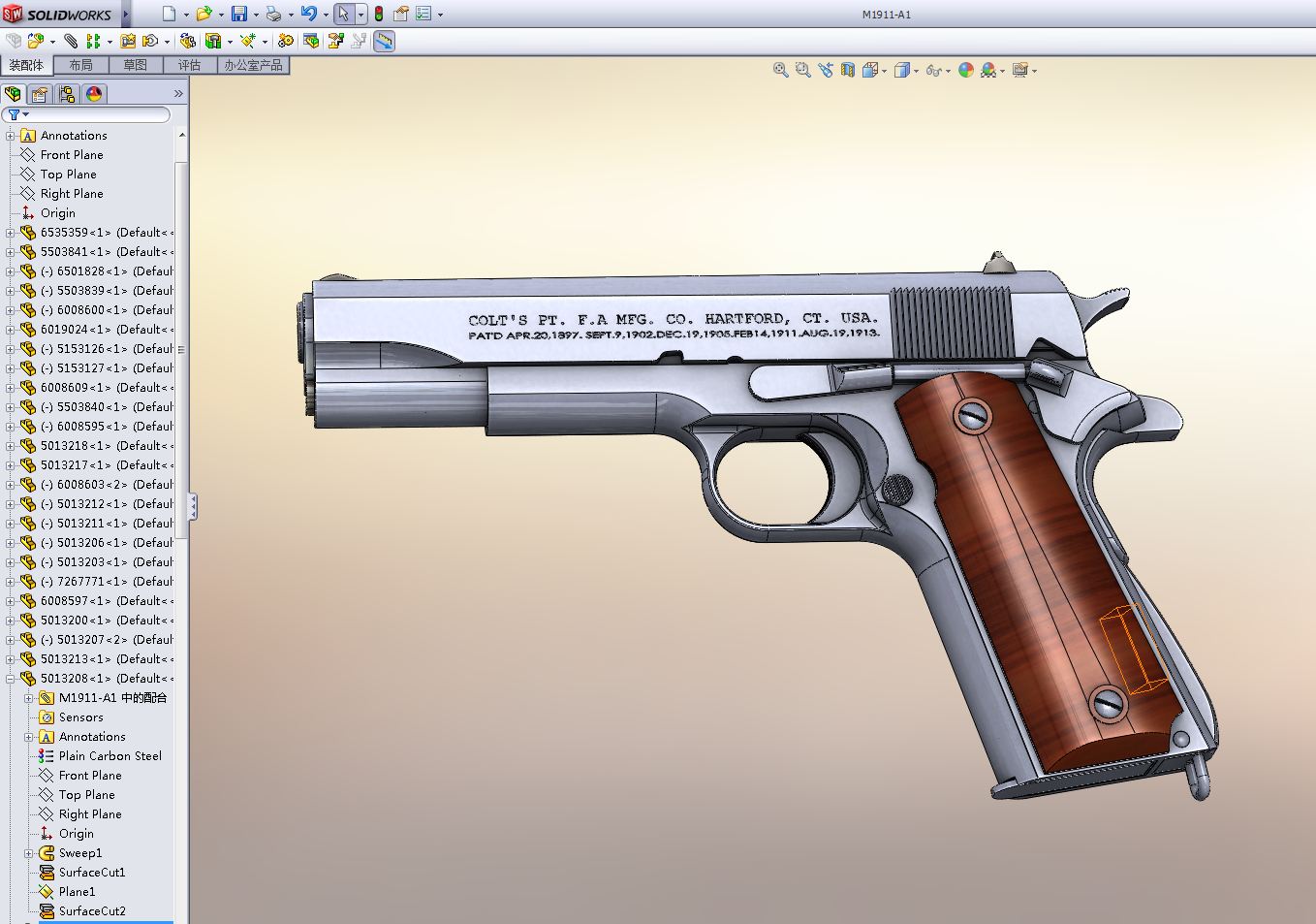This screenshot has height=924, width=1316.
Task: Open the Save dropdown arrow
Action: point(256,15)
